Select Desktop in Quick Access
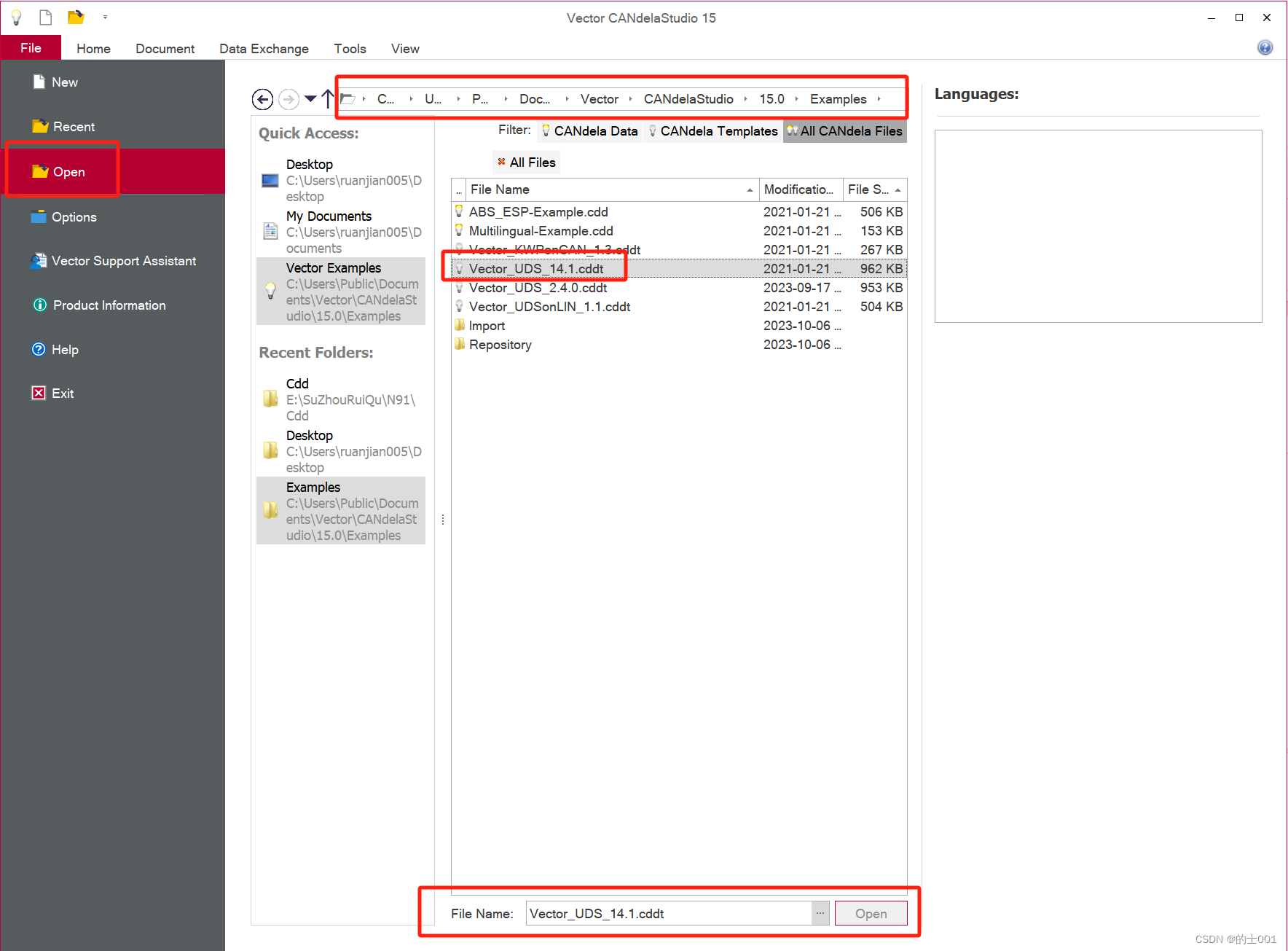This screenshot has width=1288, height=951. tap(341, 180)
